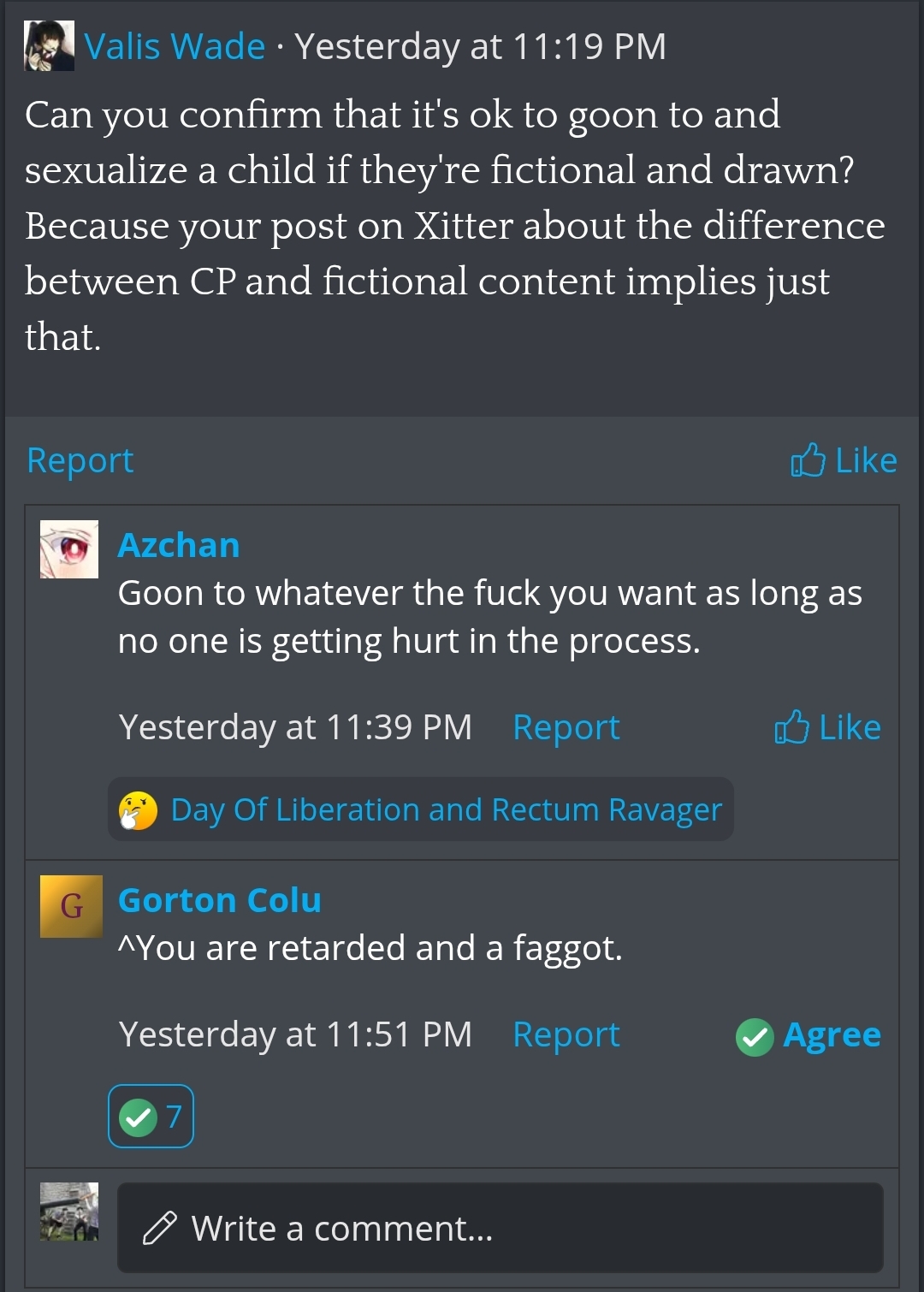Image resolution: width=924 pixels, height=1292 pixels.
Task: Open the post timestamp Yesterday at 11:19 PM
Action: (x=480, y=46)
